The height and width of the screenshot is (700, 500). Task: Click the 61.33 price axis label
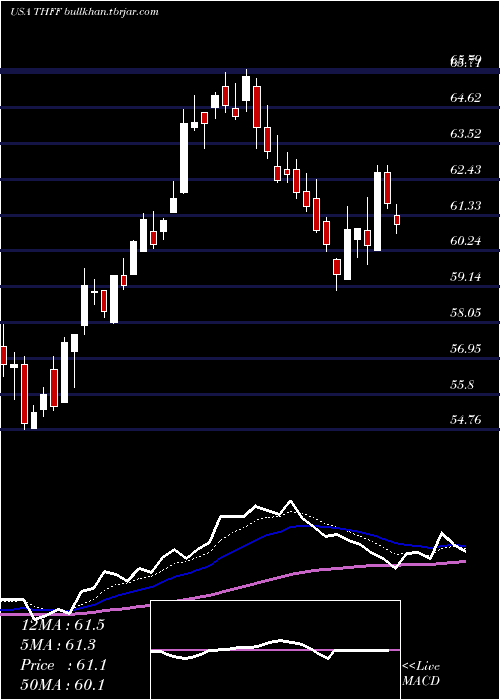(x=466, y=205)
